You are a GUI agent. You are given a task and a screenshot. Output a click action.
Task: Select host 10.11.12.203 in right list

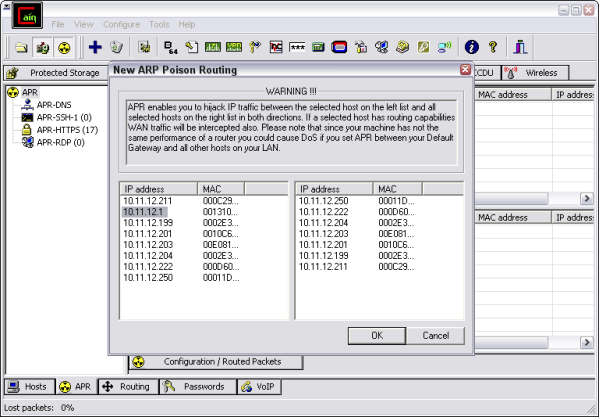pos(323,234)
